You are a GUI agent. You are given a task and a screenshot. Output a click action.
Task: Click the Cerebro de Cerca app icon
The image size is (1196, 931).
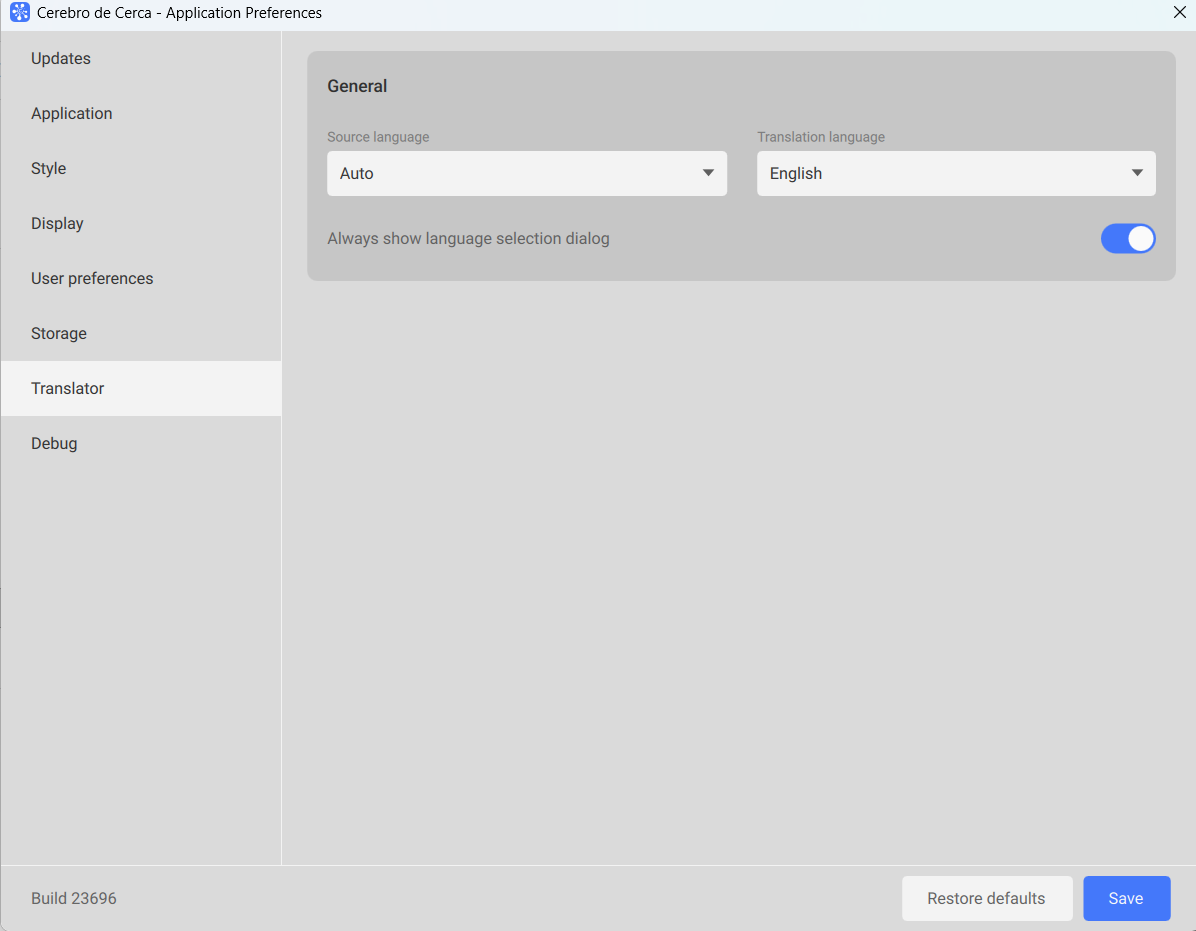point(19,13)
